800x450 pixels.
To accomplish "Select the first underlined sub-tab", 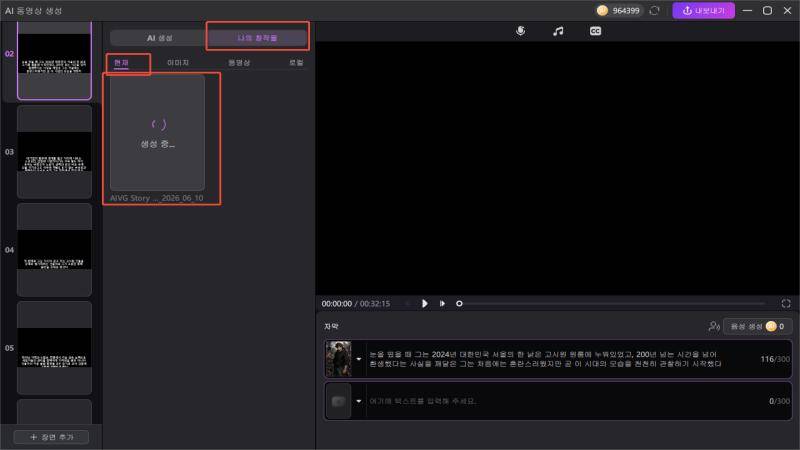I will pyautogui.click(x=121, y=63).
